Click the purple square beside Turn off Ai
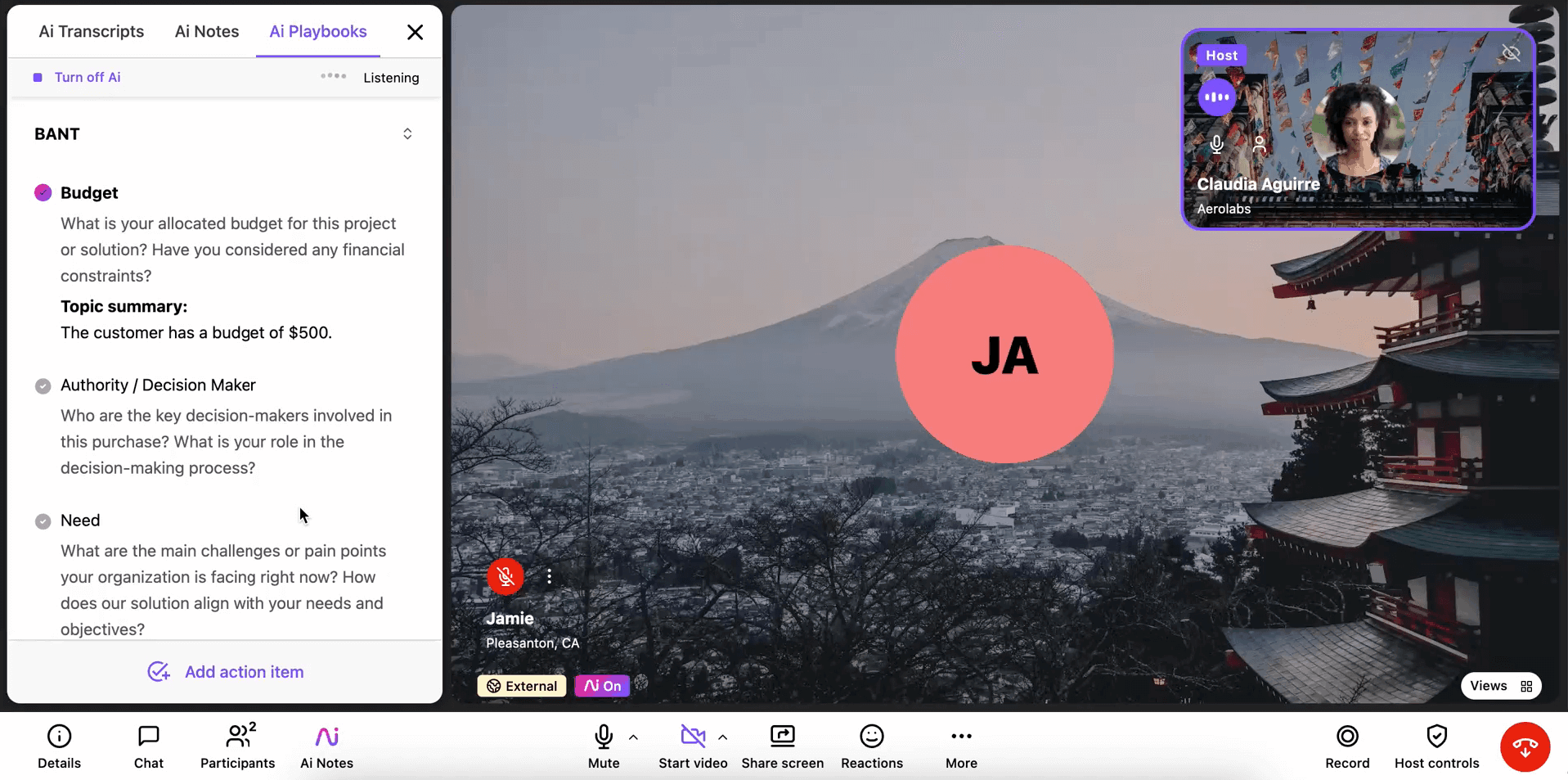1568x780 pixels. (x=37, y=77)
